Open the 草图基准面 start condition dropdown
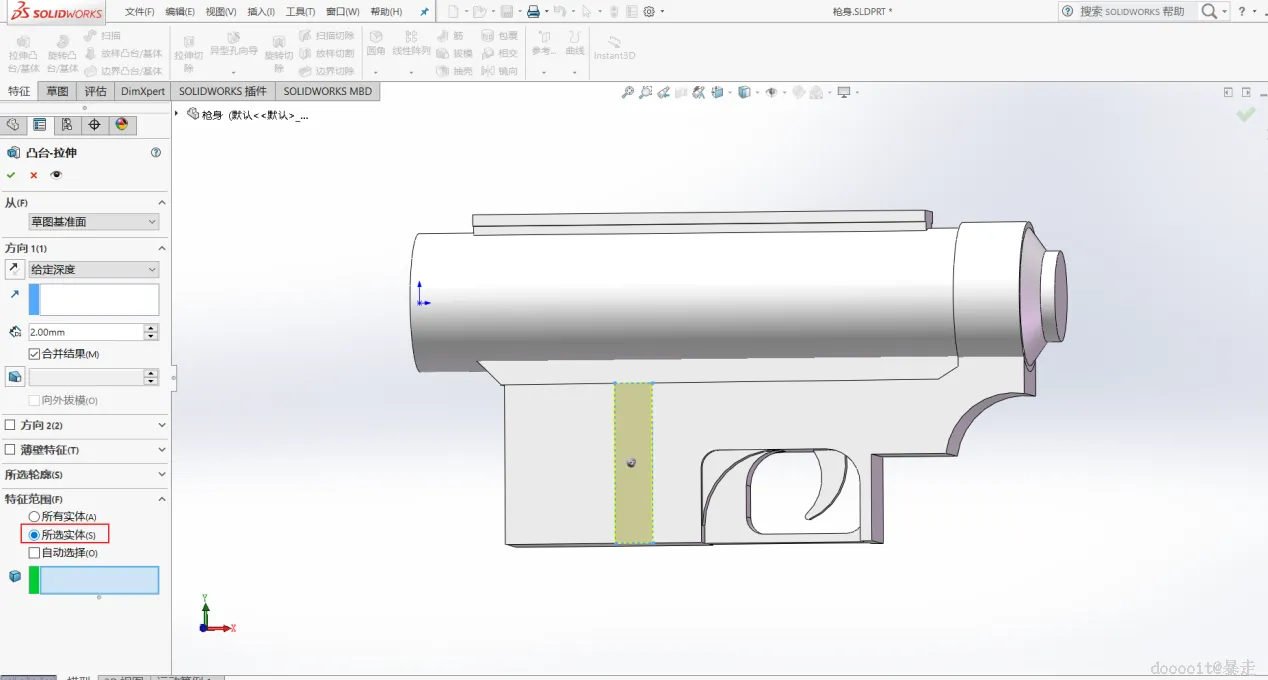This screenshot has height=680, width=1268. coord(94,222)
